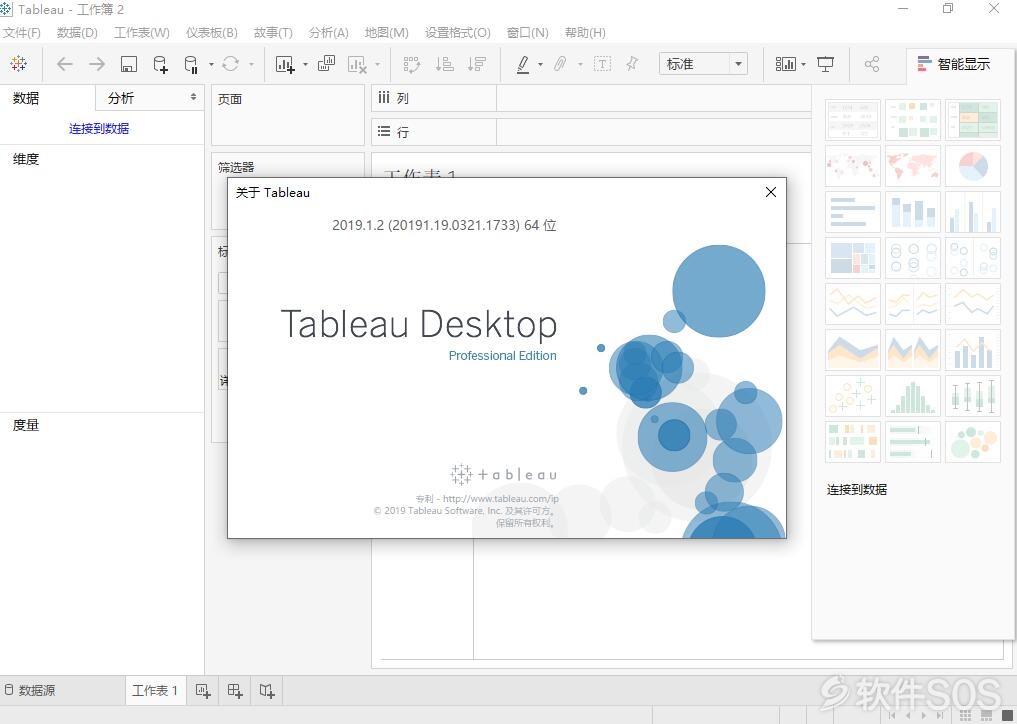Image resolution: width=1017 pixels, height=724 pixels.
Task: Choose the histogram chart in Show Me
Action: 913,396
